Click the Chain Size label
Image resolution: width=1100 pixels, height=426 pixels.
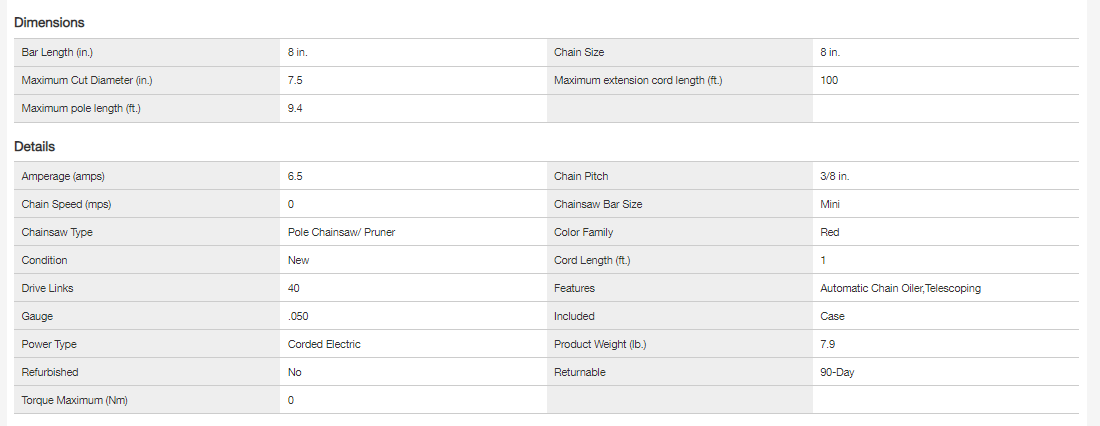(x=579, y=52)
